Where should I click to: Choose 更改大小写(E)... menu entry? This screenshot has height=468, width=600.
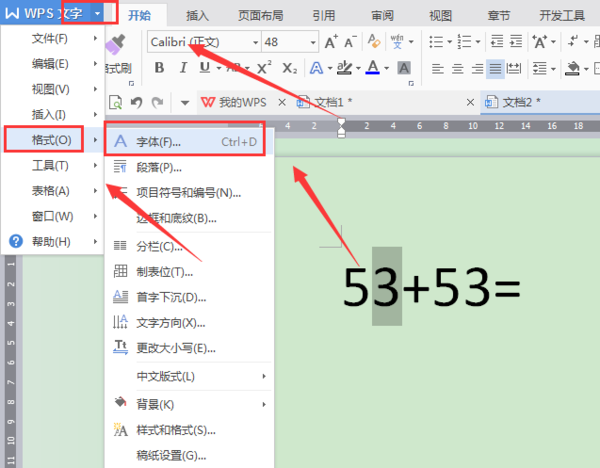click(190, 348)
